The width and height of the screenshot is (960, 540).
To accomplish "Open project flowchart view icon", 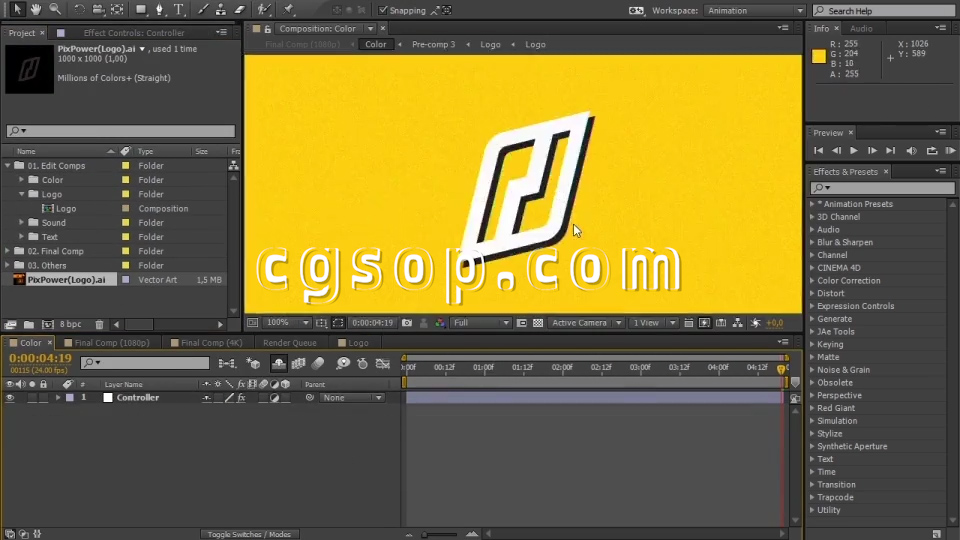I will point(233,165).
